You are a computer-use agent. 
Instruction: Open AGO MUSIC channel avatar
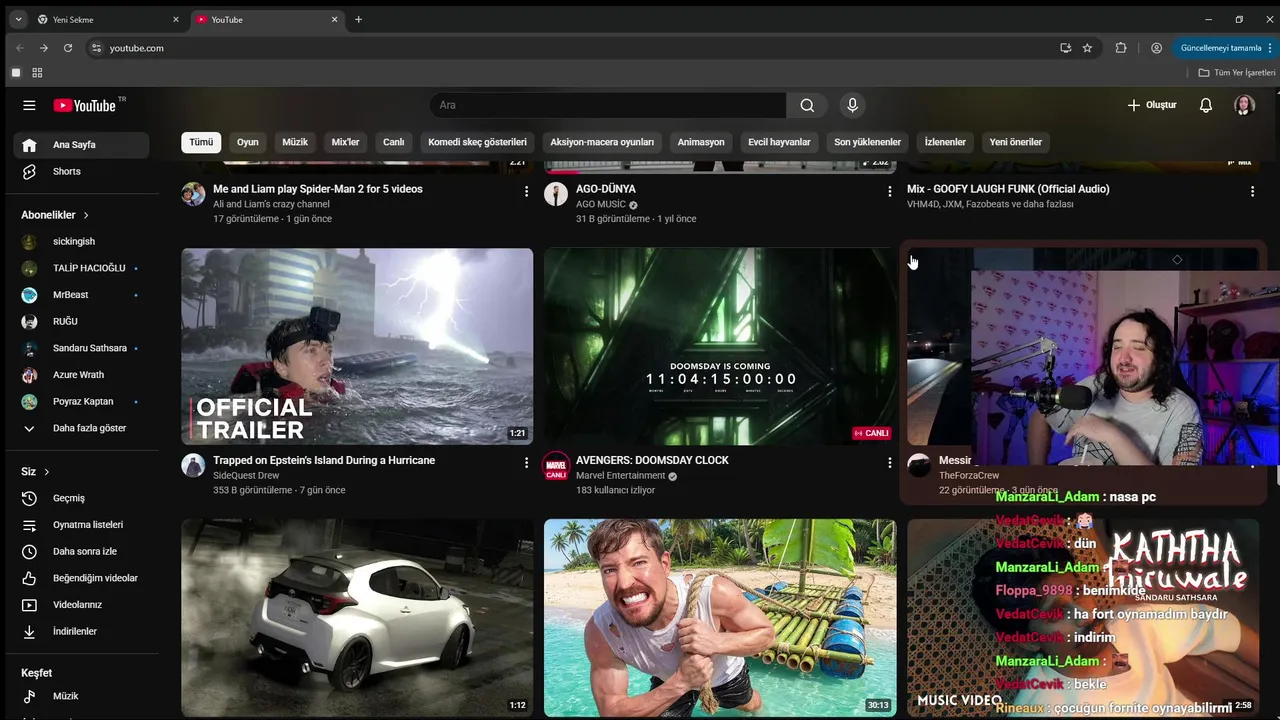tap(556, 194)
